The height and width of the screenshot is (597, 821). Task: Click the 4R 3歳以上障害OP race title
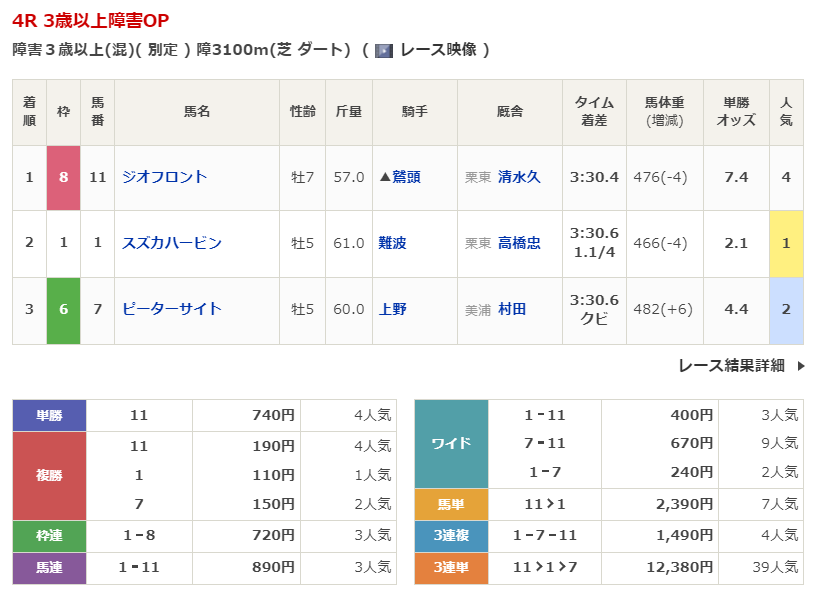pos(91,19)
